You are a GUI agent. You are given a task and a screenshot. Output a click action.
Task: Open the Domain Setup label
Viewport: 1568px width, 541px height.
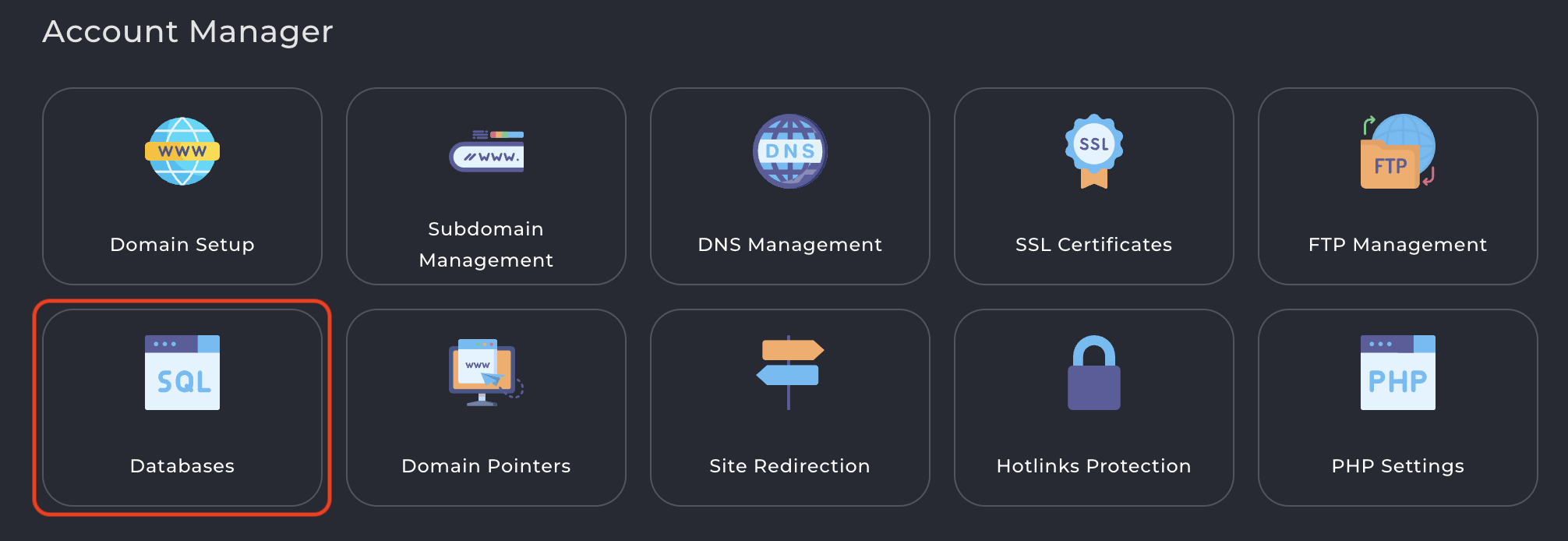(182, 245)
